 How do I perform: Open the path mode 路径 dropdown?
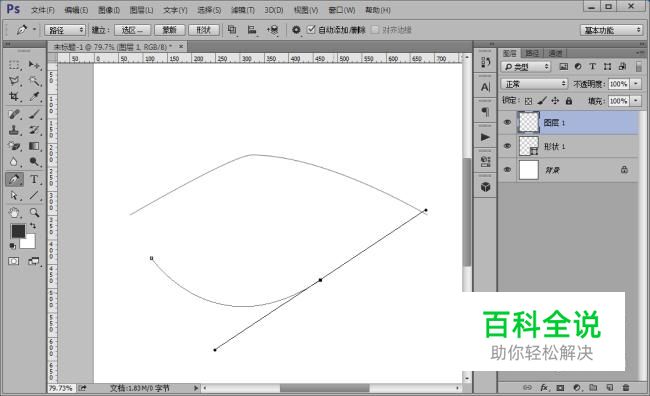pos(64,30)
